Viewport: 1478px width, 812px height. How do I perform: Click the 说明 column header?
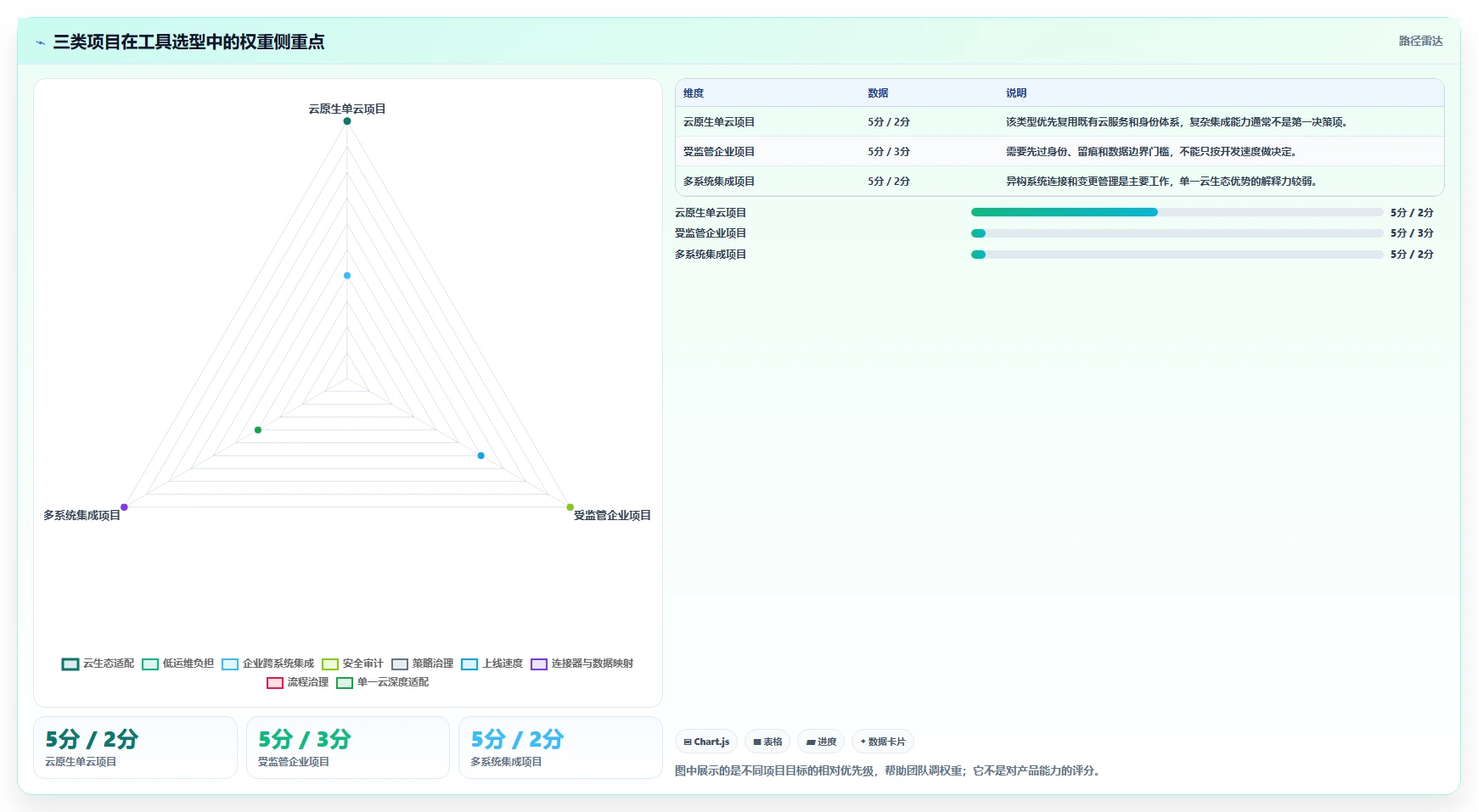[1016, 93]
